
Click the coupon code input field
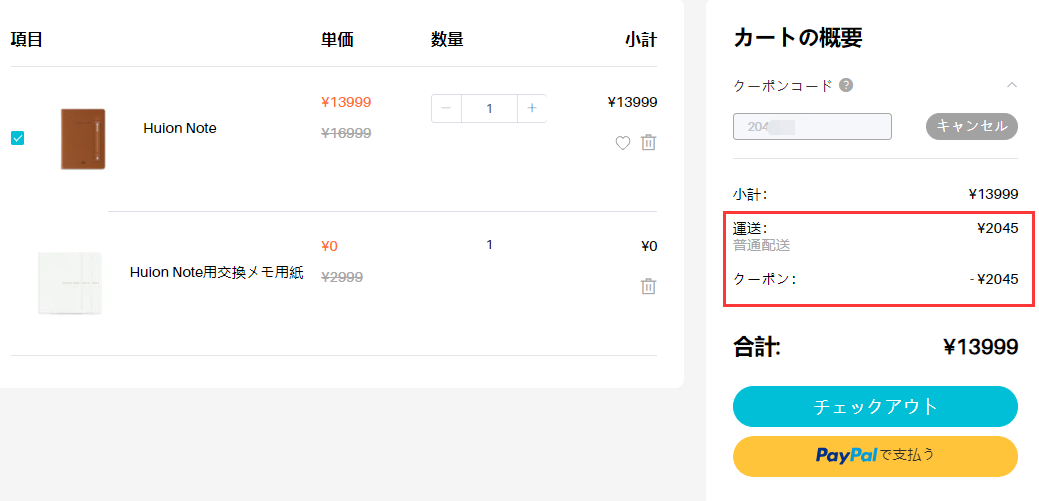point(812,127)
